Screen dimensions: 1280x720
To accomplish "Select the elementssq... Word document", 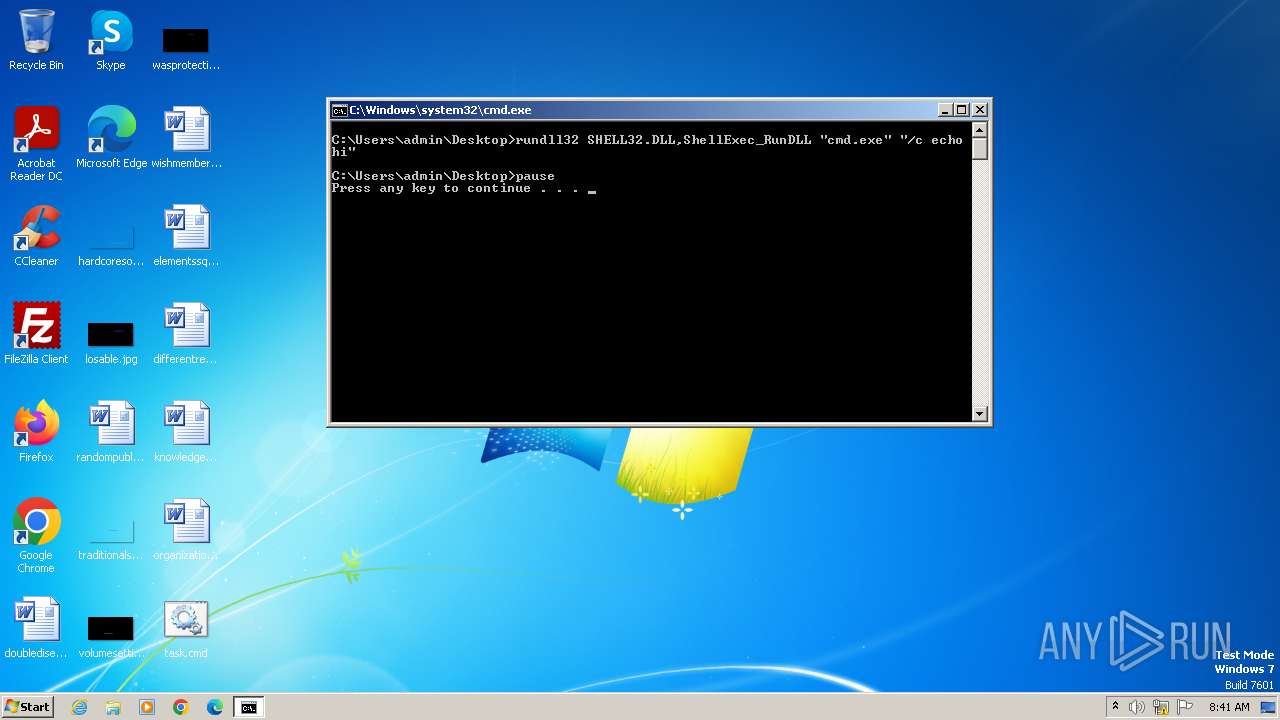I will [186, 236].
